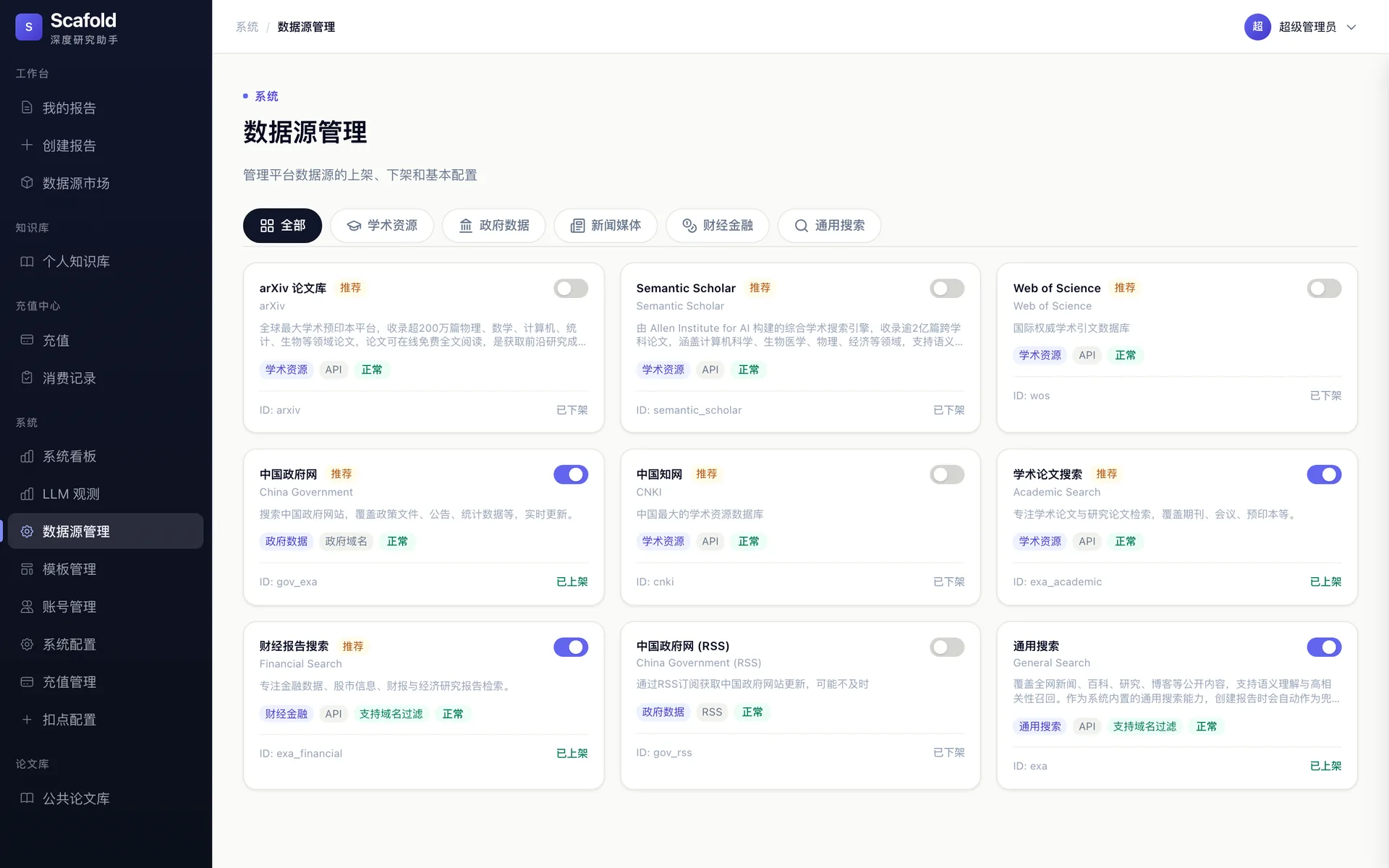Click the 支持域名过滤 tag on 通用搜索 card
This screenshot has height=868, width=1389.
(1144, 726)
